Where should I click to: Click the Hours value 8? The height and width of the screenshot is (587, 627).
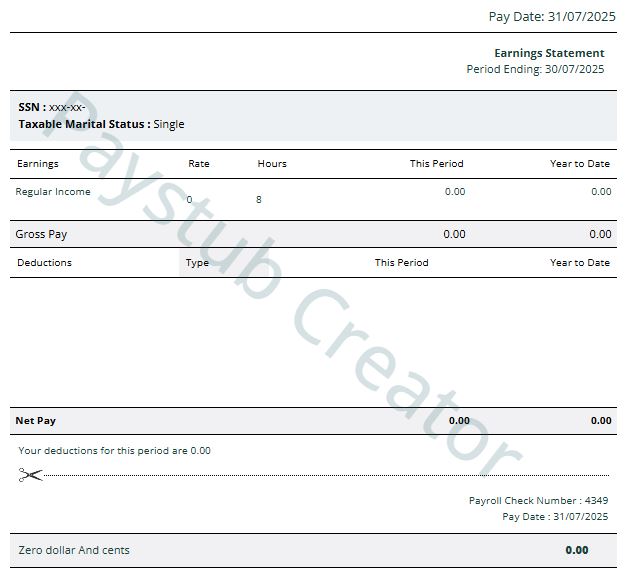[259, 199]
